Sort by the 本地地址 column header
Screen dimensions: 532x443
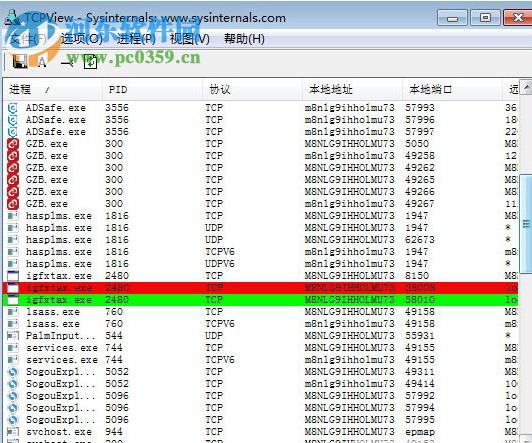coord(352,90)
